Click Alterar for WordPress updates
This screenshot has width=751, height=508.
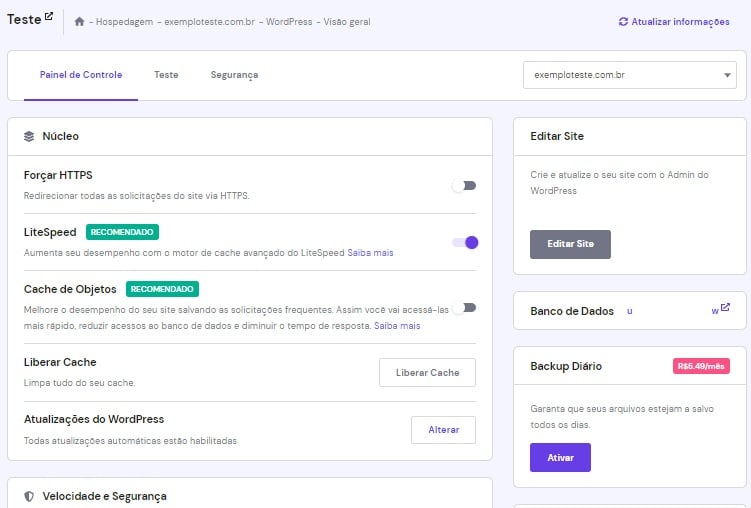pyautogui.click(x=443, y=430)
